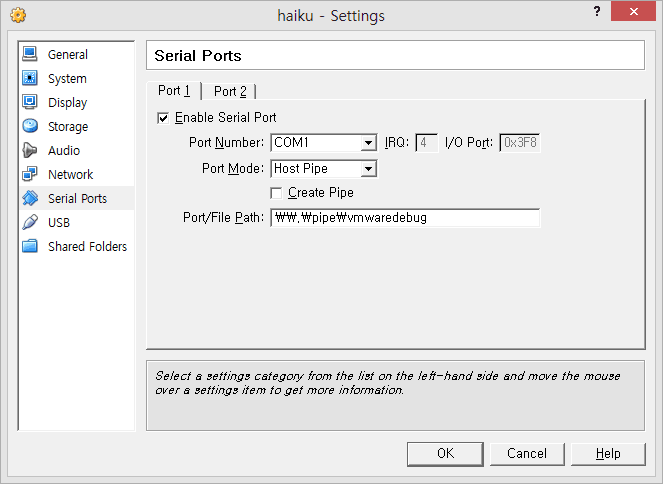
Task: Expand the Port Number COM1 dropdown
Action: pos(368,143)
